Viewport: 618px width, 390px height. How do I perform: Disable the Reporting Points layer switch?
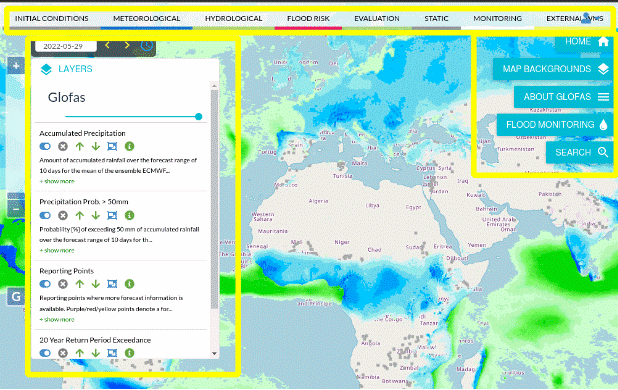click(x=45, y=284)
